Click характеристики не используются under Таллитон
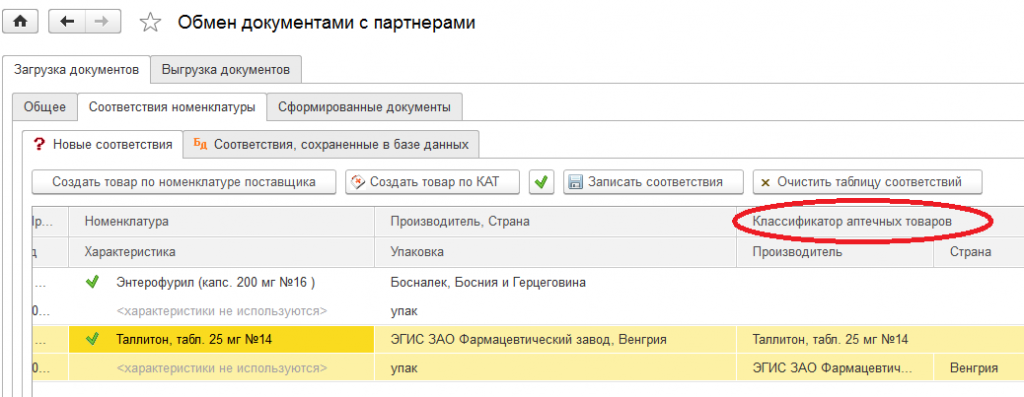1024x397 pixels. click(221, 368)
